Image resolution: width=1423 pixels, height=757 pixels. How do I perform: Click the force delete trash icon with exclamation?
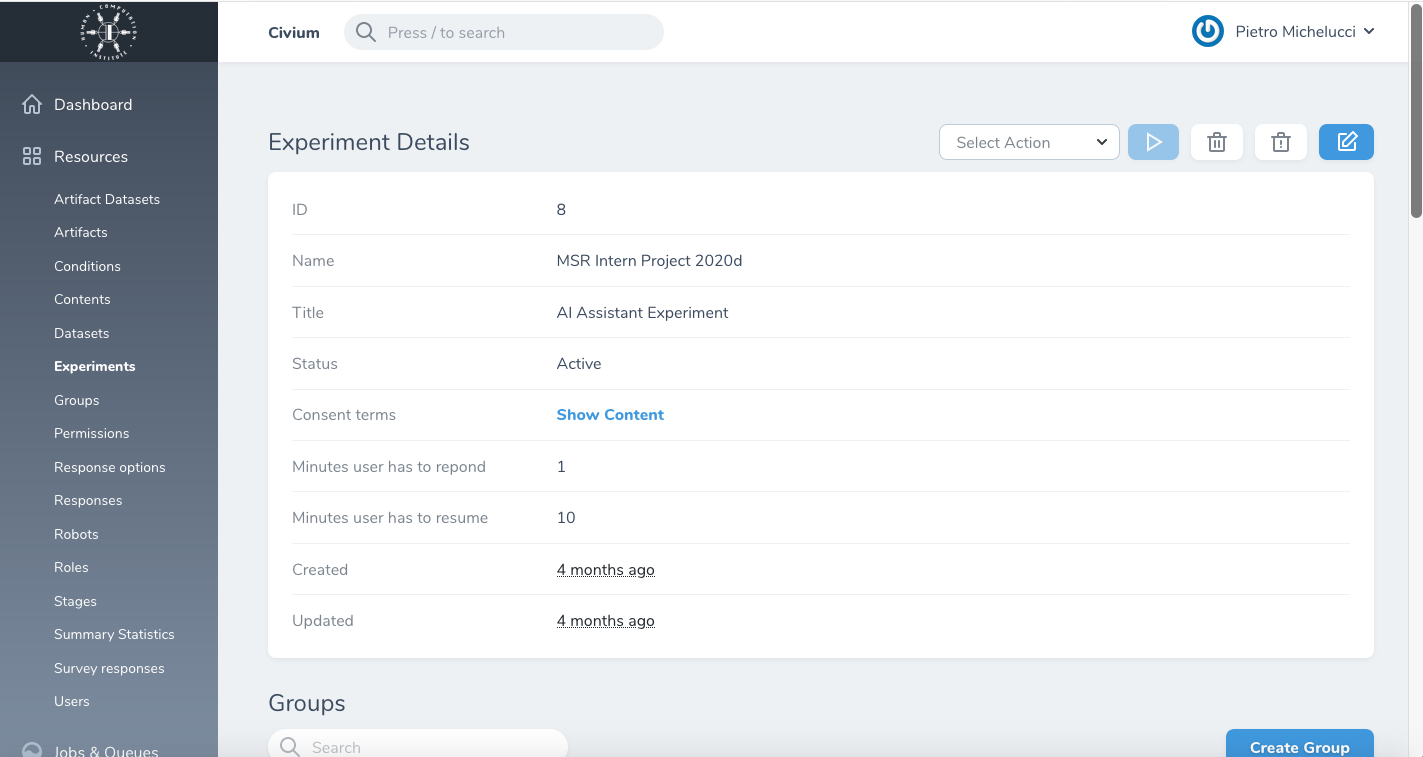click(1281, 142)
